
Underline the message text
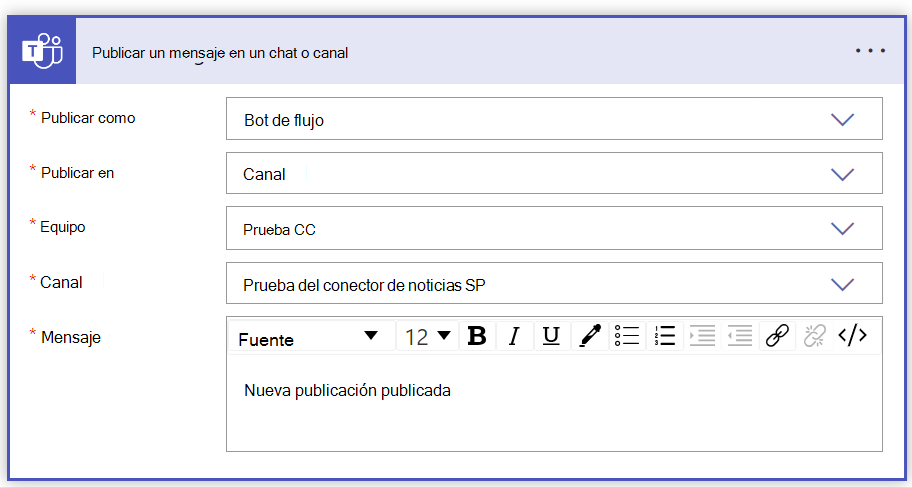551,336
